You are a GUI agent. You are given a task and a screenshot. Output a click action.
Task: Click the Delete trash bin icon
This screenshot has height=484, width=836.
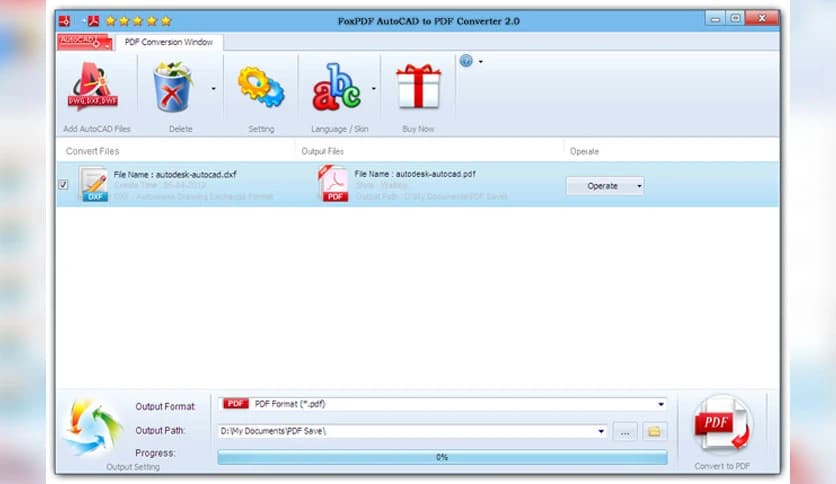click(x=173, y=86)
